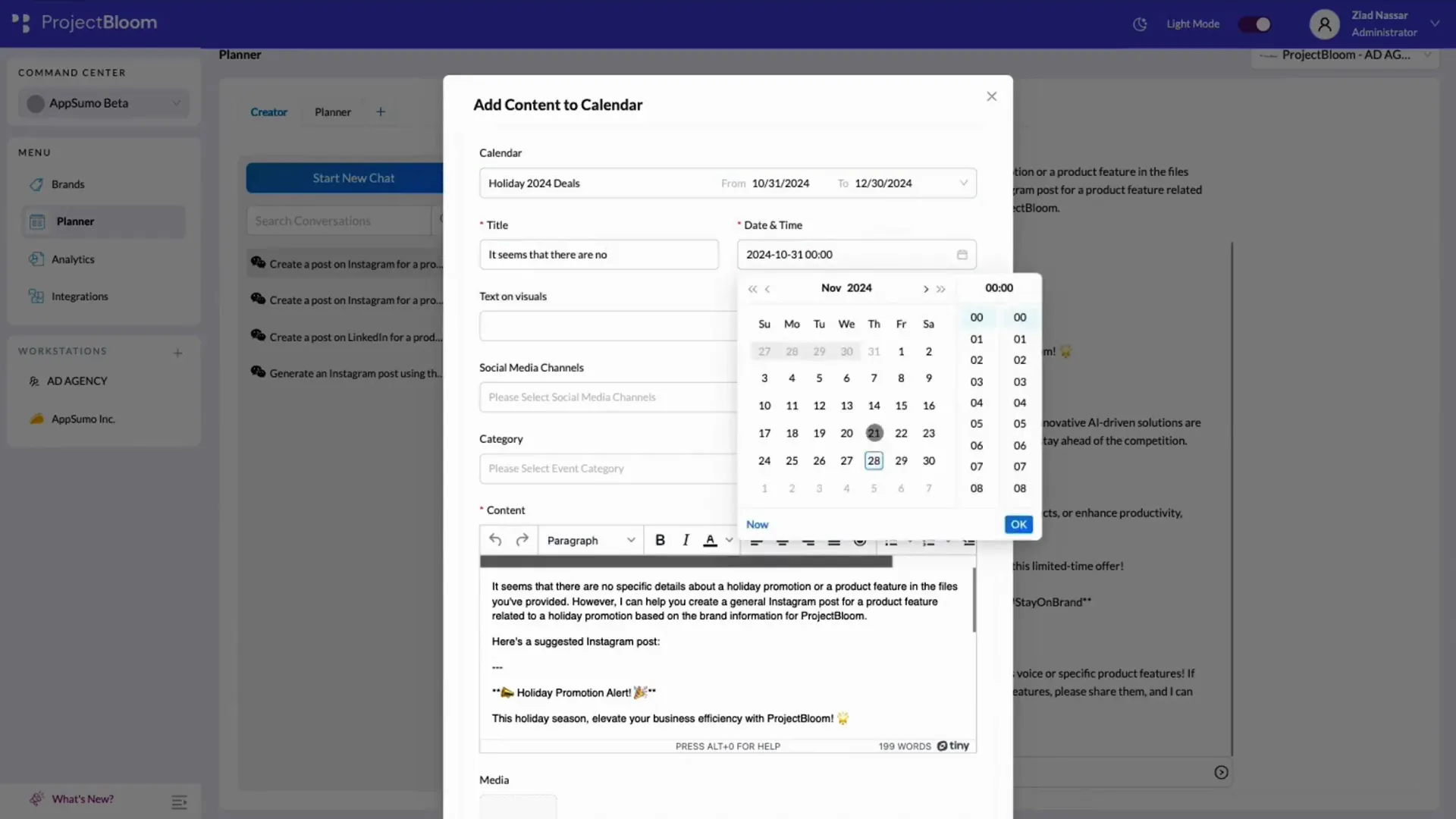The width and height of the screenshot is (1456, 819).
Task: Undo in the content editor
Action: pos(495,540)
